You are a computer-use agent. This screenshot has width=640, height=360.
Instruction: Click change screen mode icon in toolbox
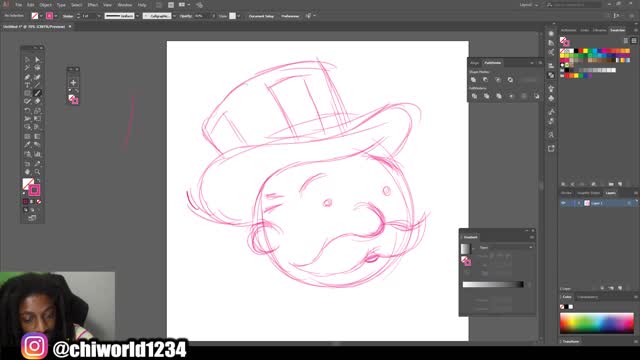coord(32,218)
